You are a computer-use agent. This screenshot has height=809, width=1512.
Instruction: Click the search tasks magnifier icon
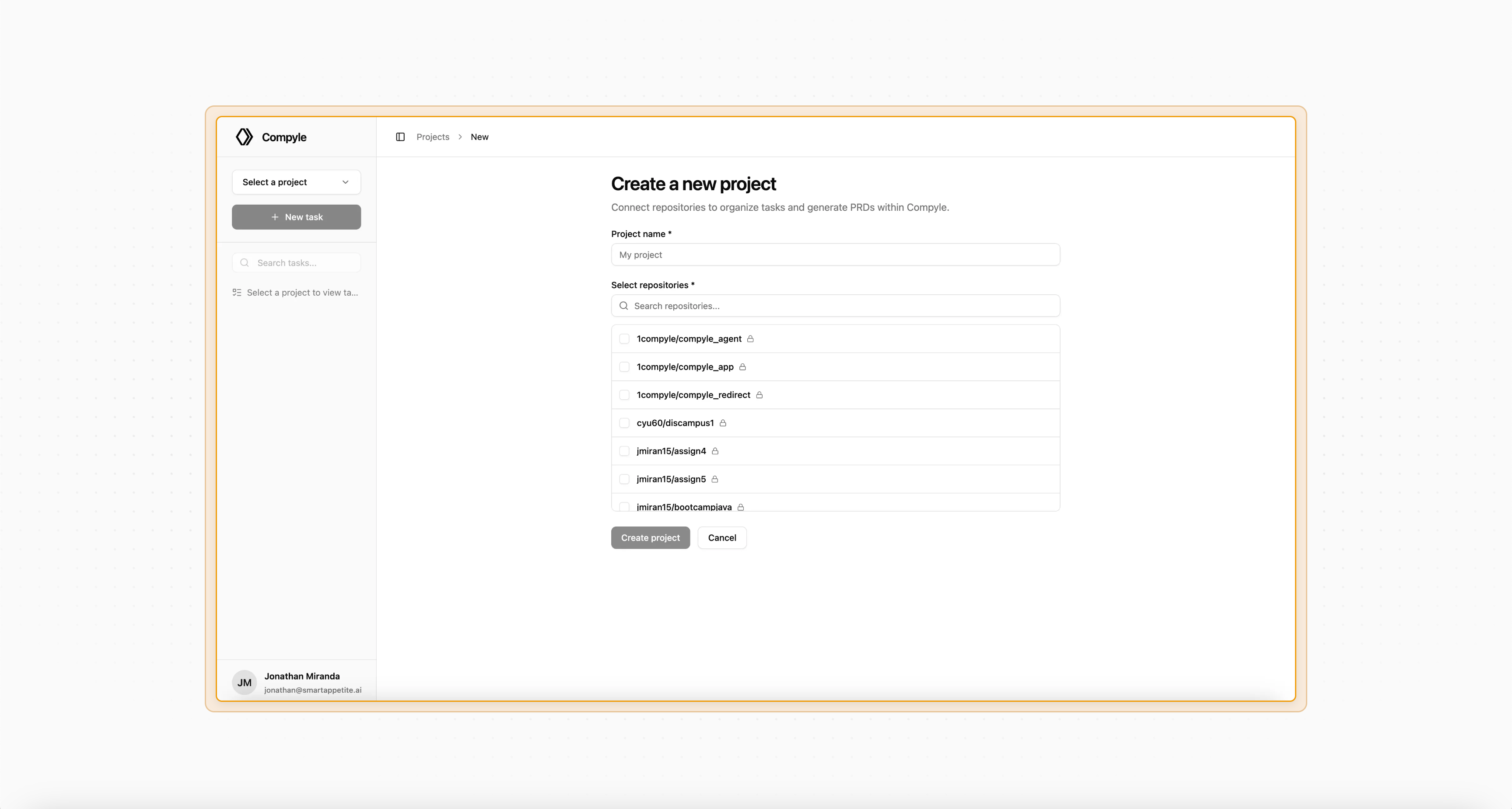pos(245,263)
